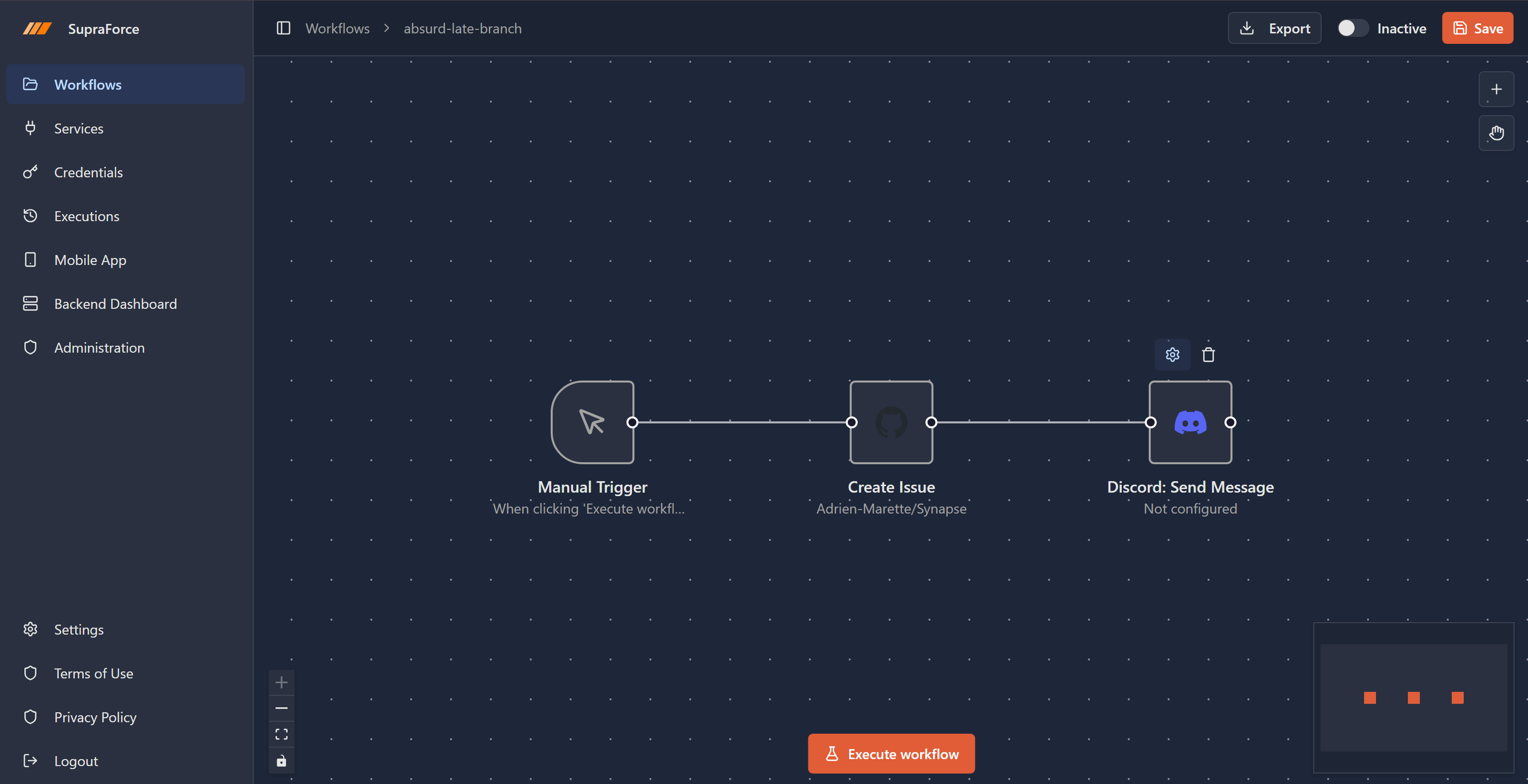Open Backend Dashboard section
Image resolution: width=1528 pixels, height=784 pixels.
[x=115, y=304]
